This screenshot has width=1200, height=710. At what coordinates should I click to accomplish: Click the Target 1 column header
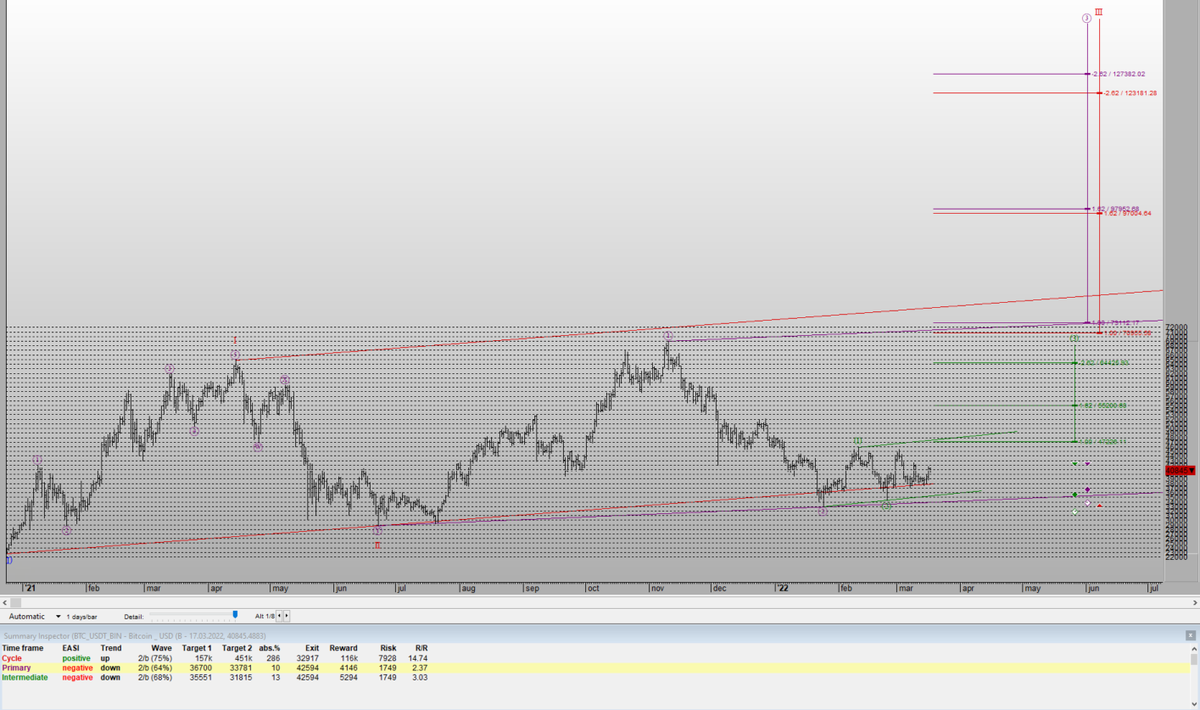point(197,649)
